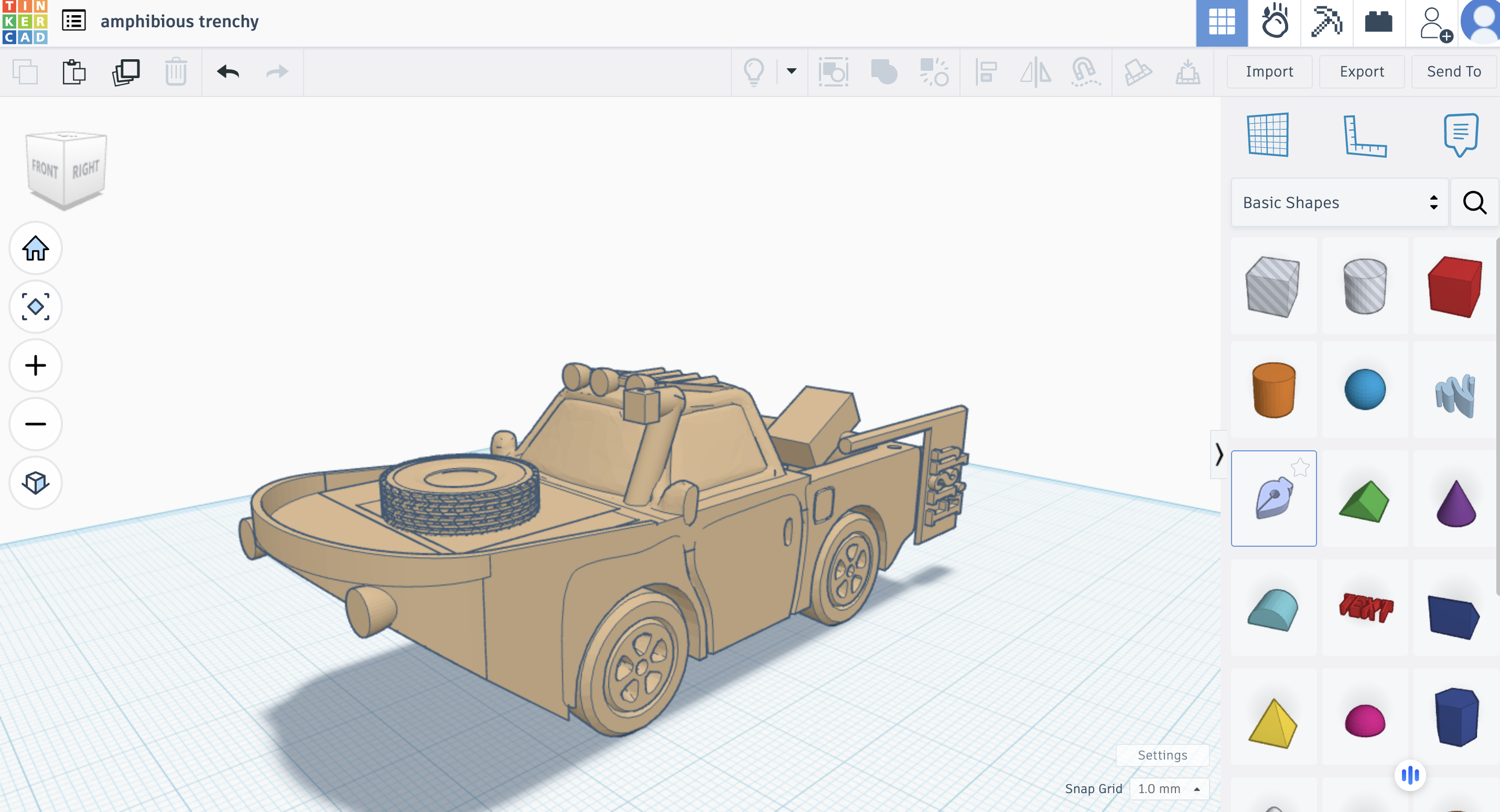
Task: Click the Tinkercad logo
Action: (25, 22)
